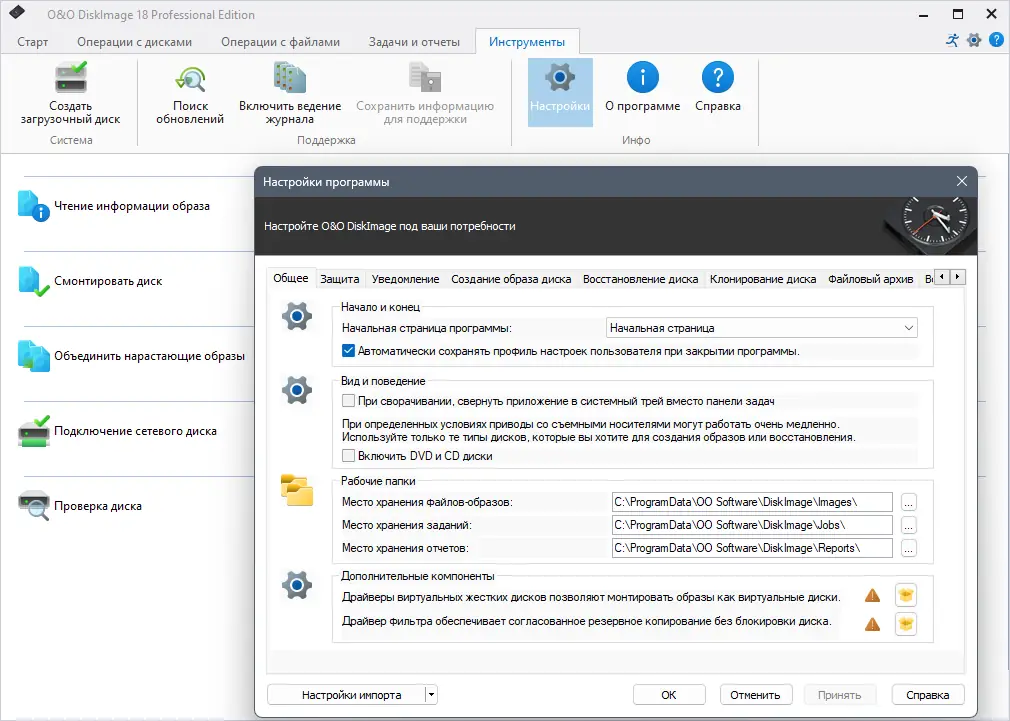Switch to Операции с дисками tab
This screenshot has height=721, width=1010.
pyautogui.click(x=135, y=42)
